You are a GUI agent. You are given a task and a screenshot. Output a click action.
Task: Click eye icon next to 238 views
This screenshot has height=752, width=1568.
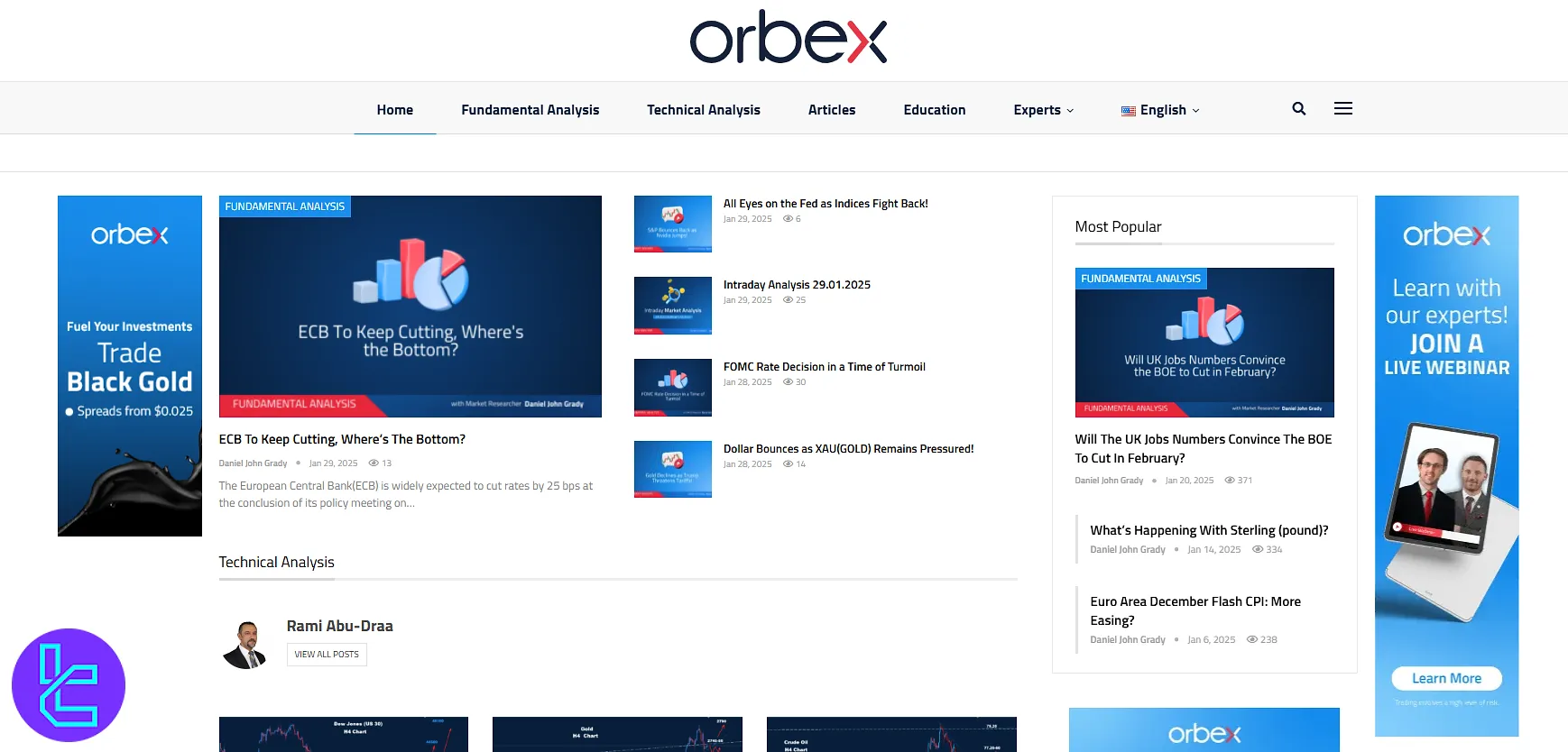coord(1252,639)
